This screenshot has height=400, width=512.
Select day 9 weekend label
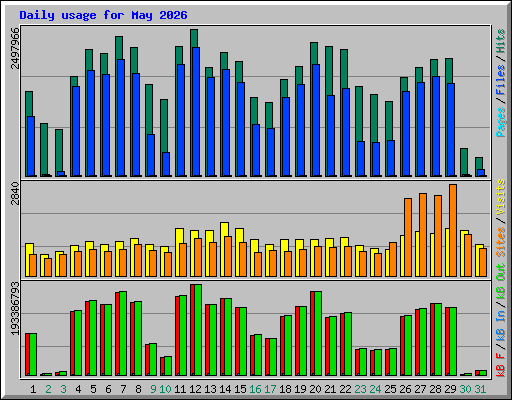pyautogui.click(x=153, y=389)
